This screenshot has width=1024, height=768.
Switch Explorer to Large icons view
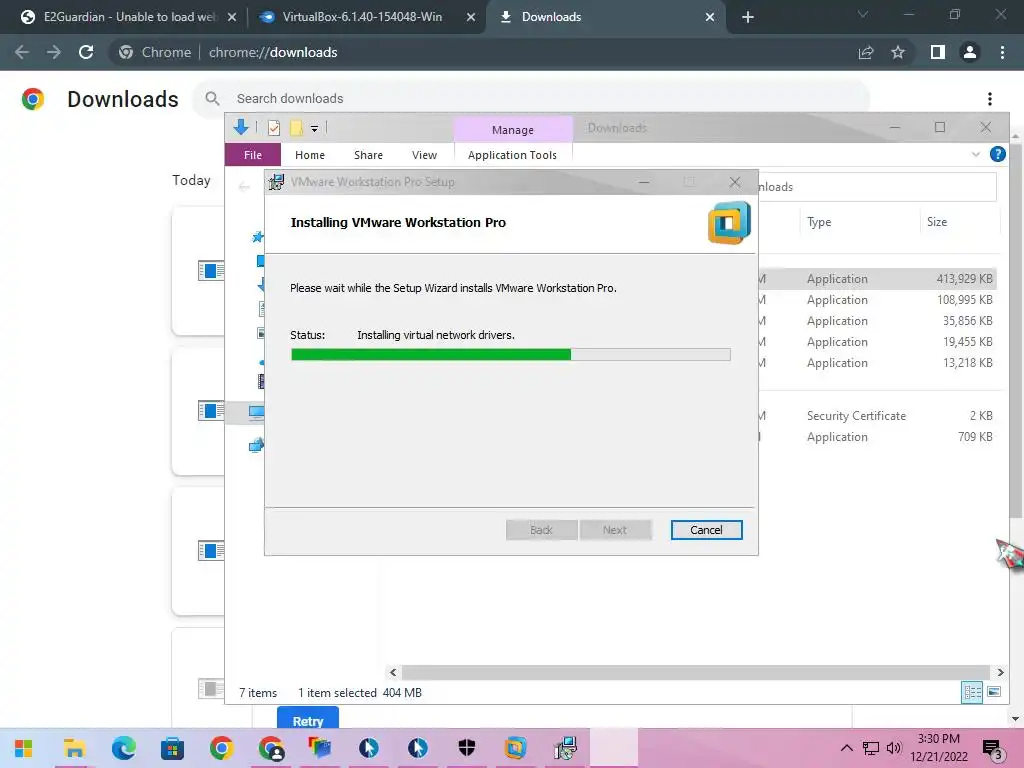994,692
